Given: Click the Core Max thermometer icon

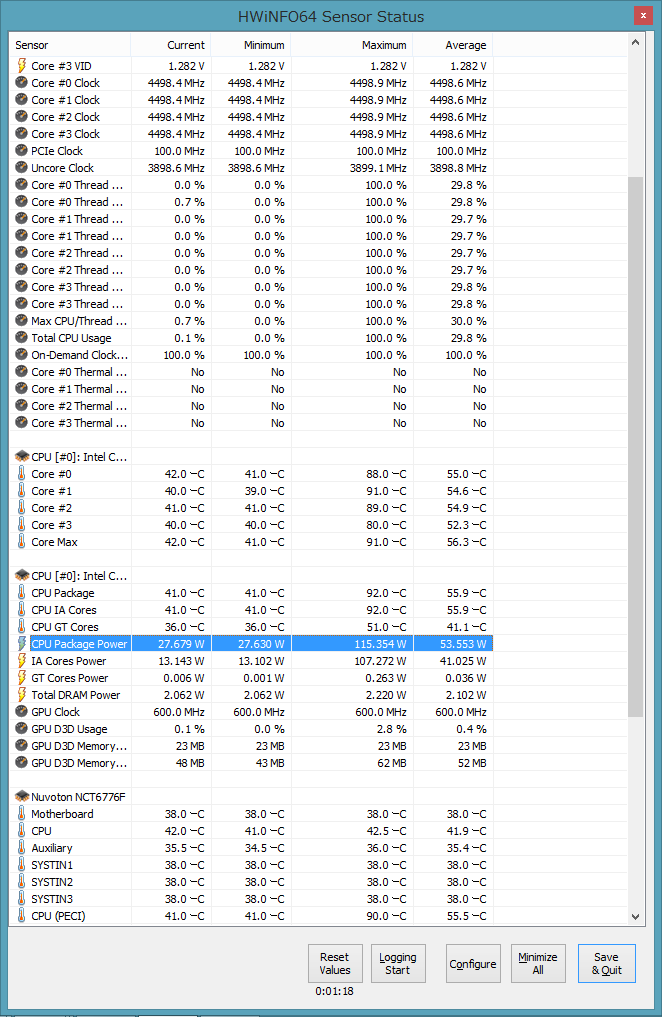Looking at the screenshot, I should pos(21,542).
